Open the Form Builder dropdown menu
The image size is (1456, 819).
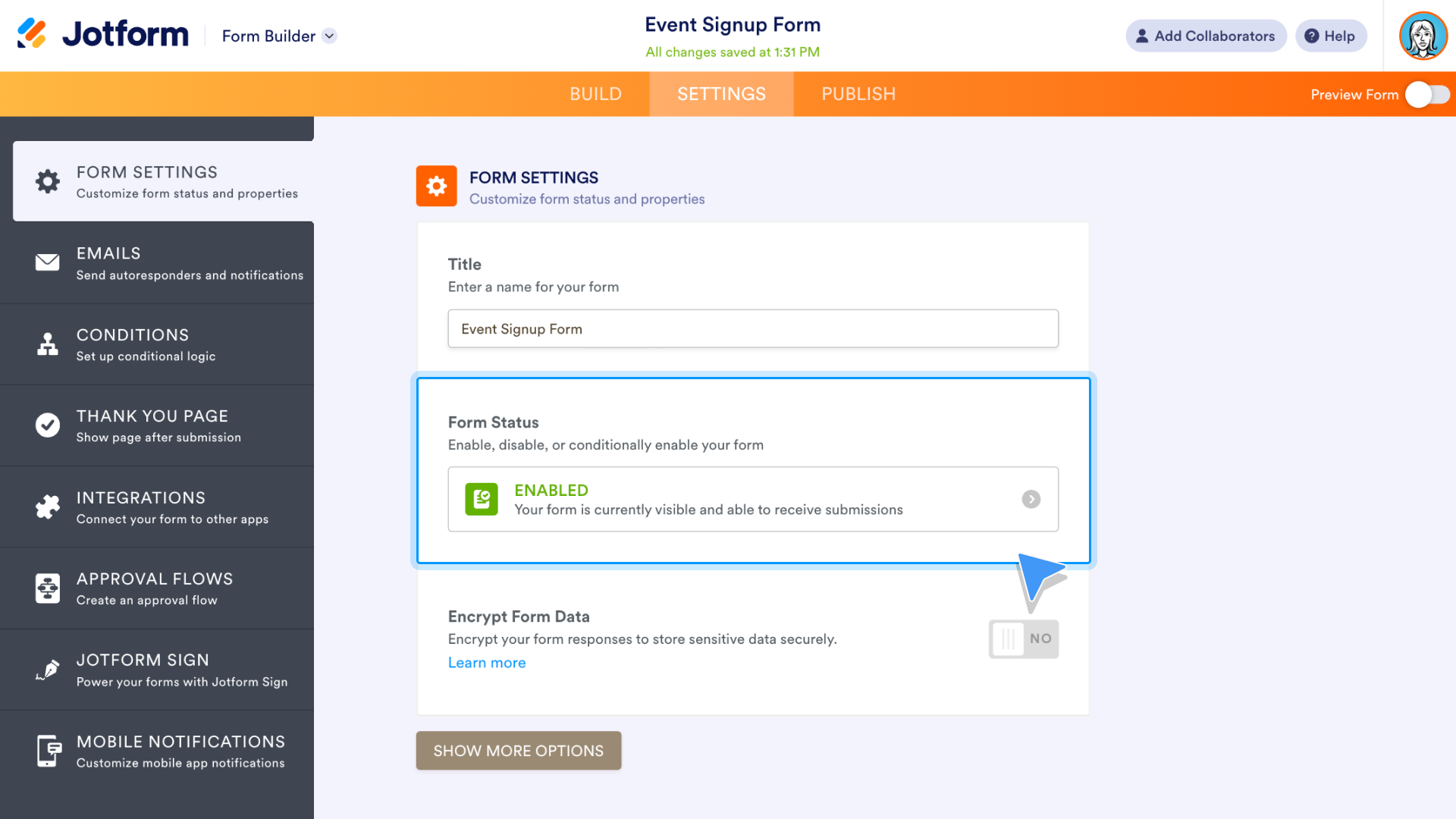[x=330, y=36]
